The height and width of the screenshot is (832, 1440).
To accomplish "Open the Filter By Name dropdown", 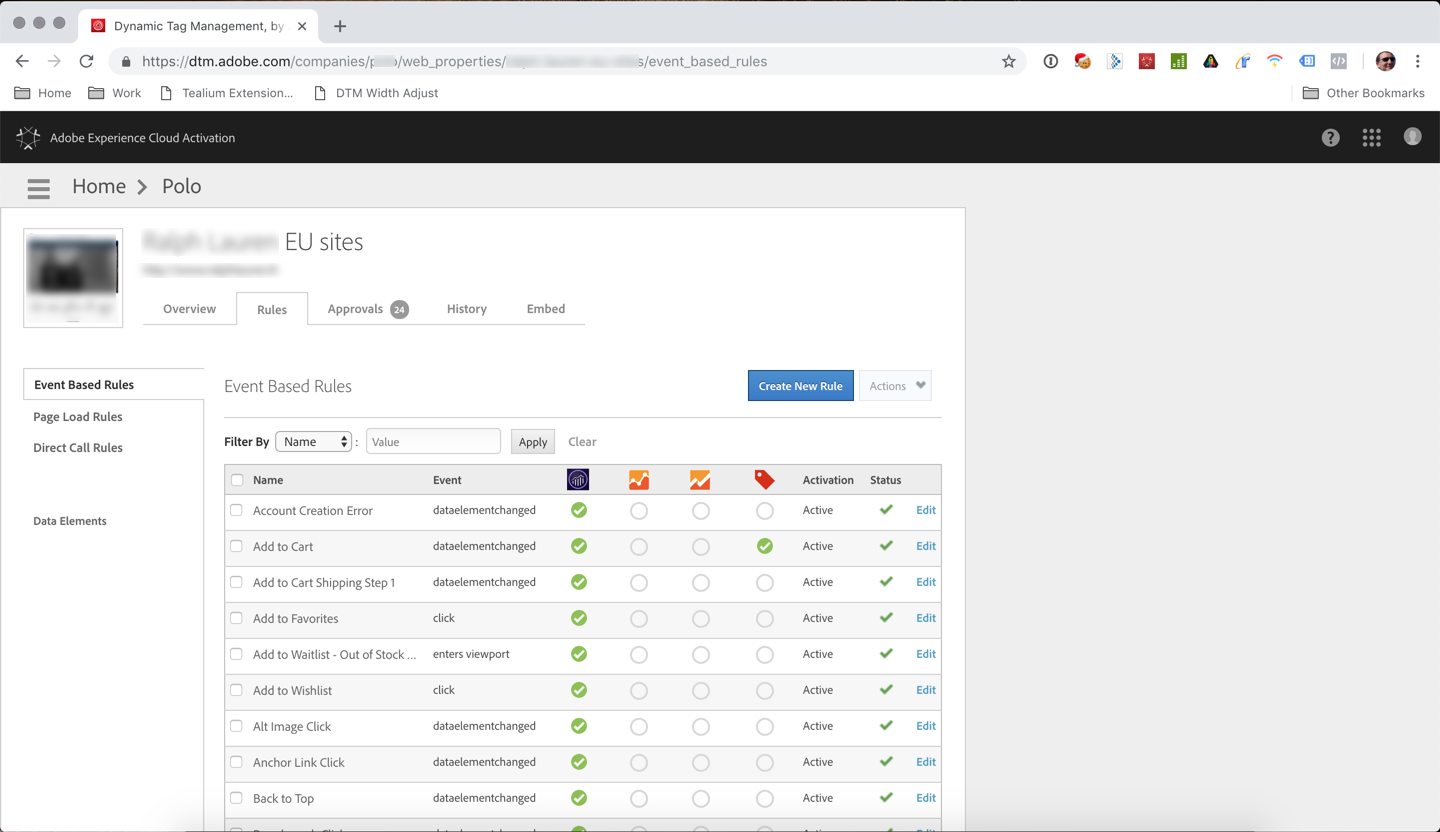I will (314, 441).
